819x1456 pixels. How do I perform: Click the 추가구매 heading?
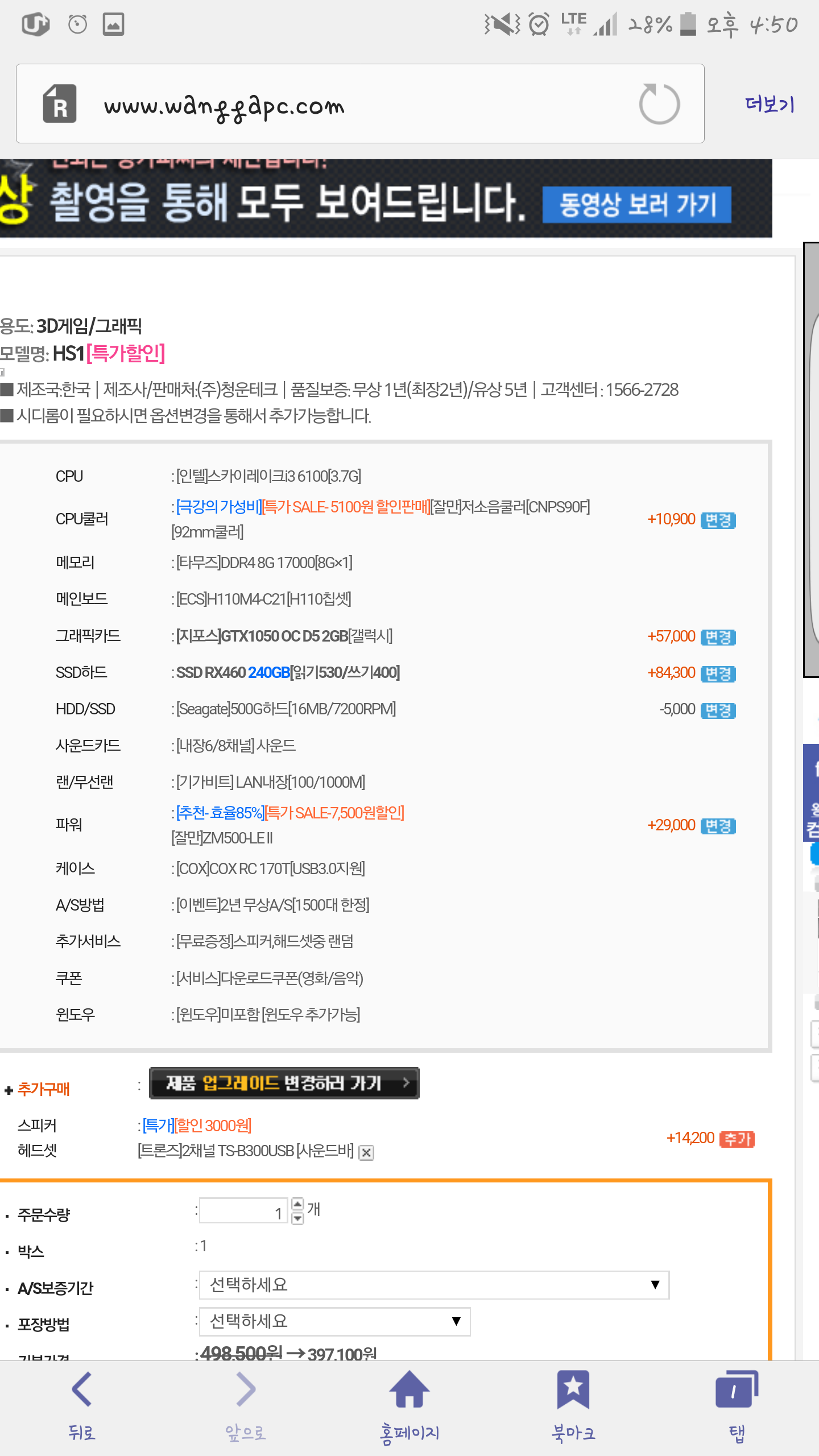[44, 1089]
